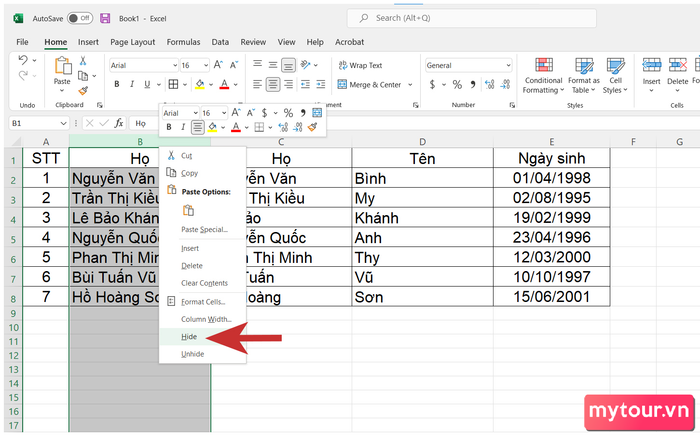
Task: Click Decrease Decimal in the Number group
Action: tap(505, 84)
